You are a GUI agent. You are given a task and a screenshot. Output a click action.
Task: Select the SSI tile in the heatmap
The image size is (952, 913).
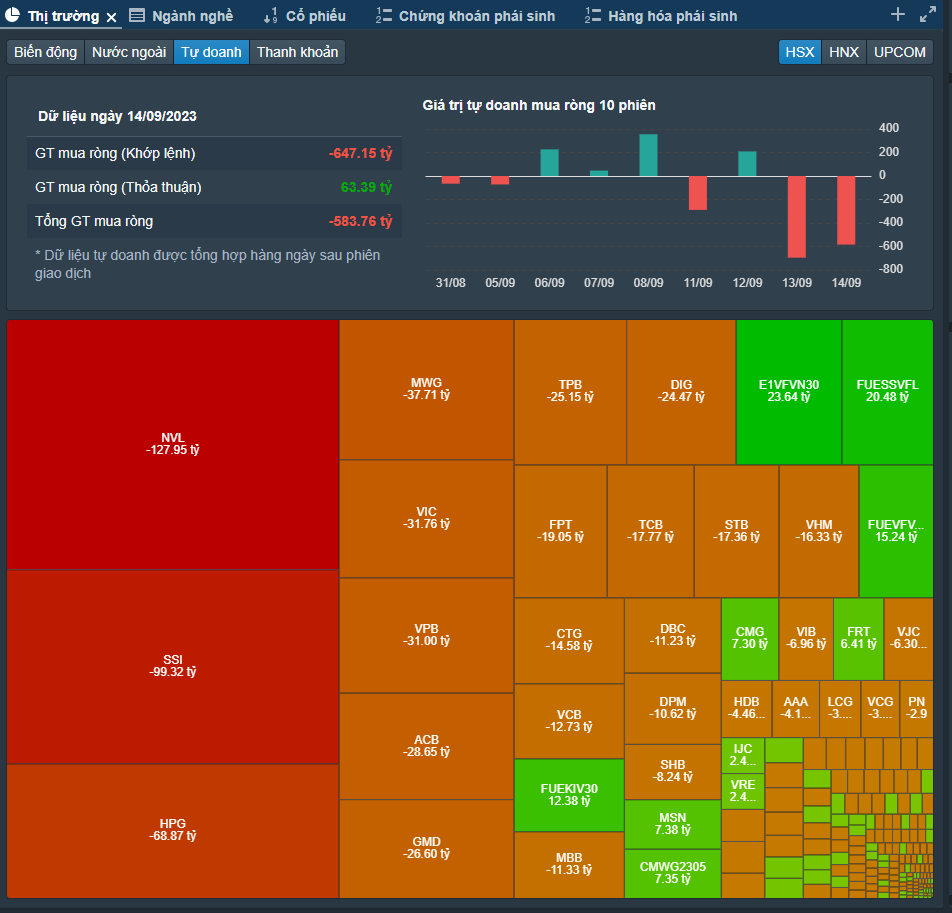click(x=172, y=667)
